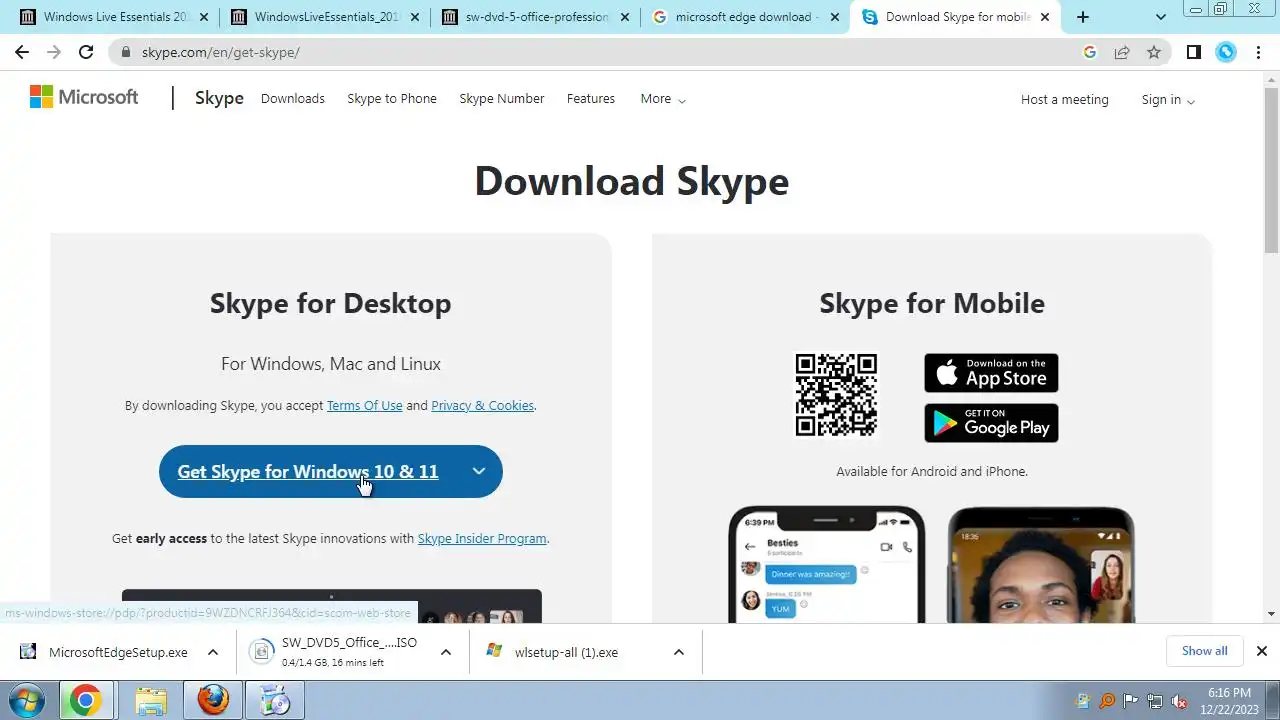Click Chrome icon in taskbar
The image size is (1280, 720).
click(x=85, y=701)
